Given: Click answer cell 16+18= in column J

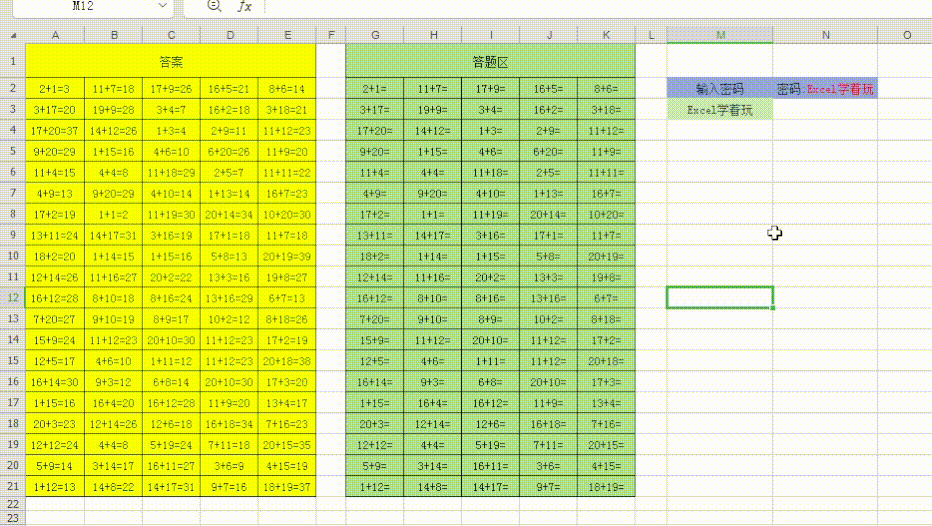Looking at the screenshot, I should pos(548,424).
